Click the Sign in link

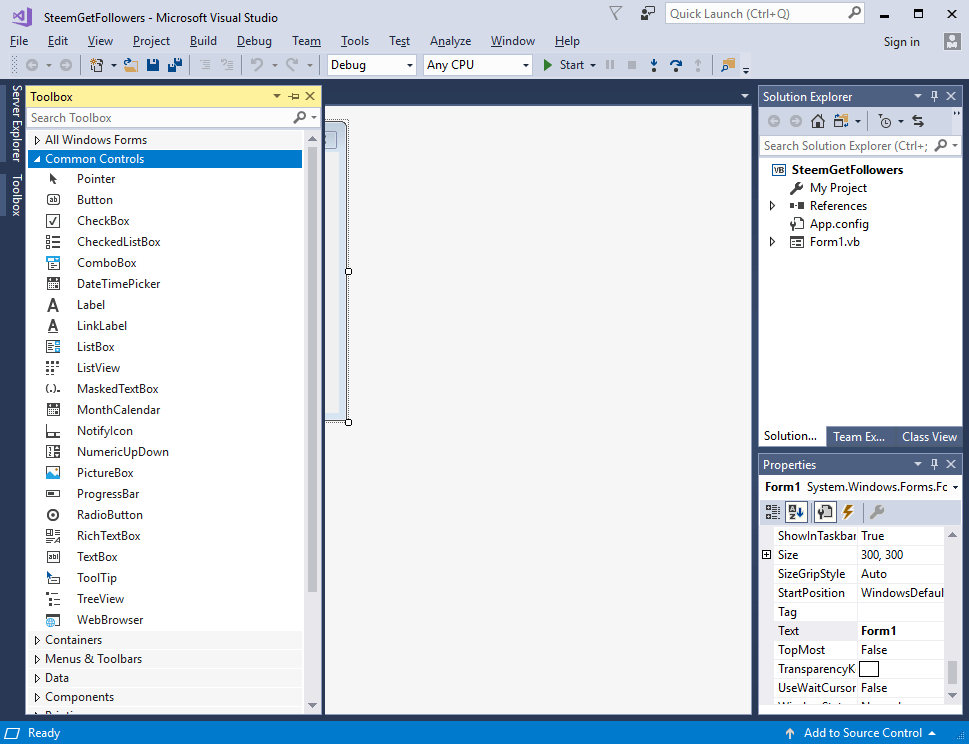pos(902,42)
